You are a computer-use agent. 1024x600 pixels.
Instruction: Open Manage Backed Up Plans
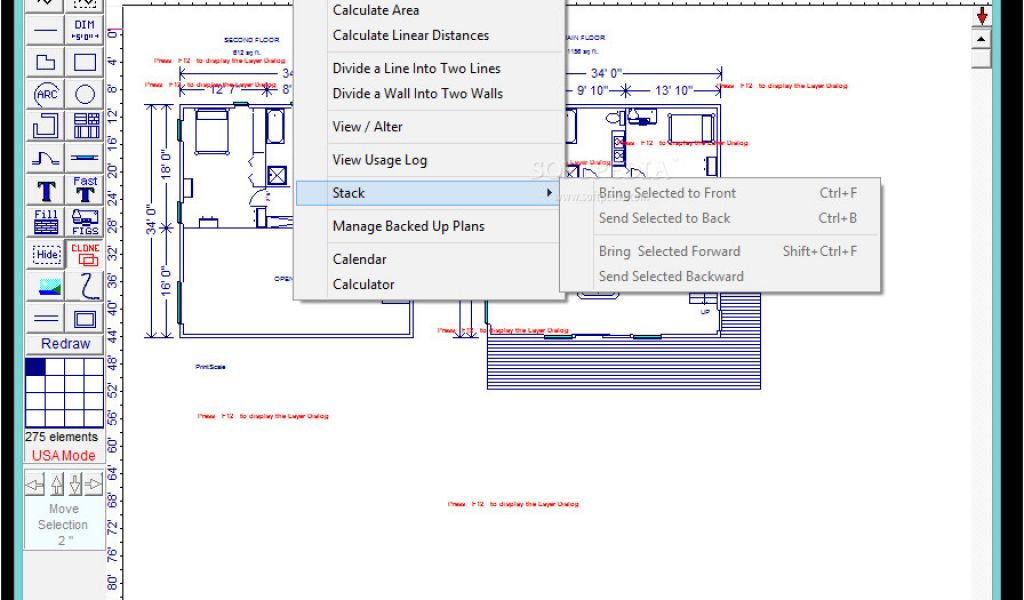pyautogui.click(x=408, y=226)
